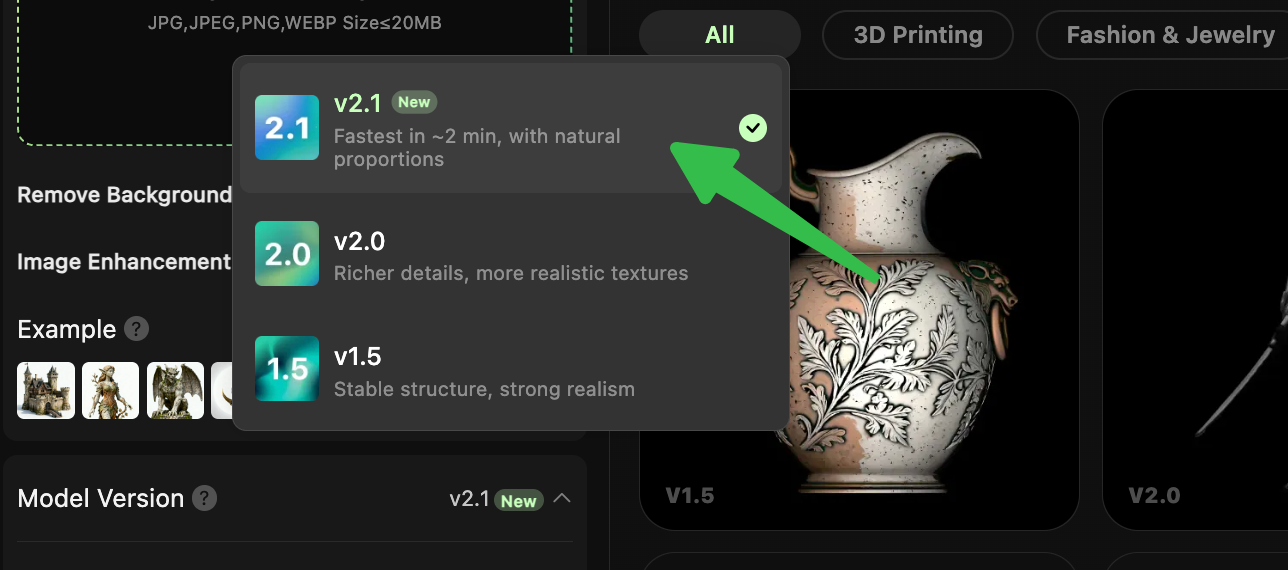Open the V2.0 model card
1288x570 pixels.
pyautogui.click(x=1195, y=310)
